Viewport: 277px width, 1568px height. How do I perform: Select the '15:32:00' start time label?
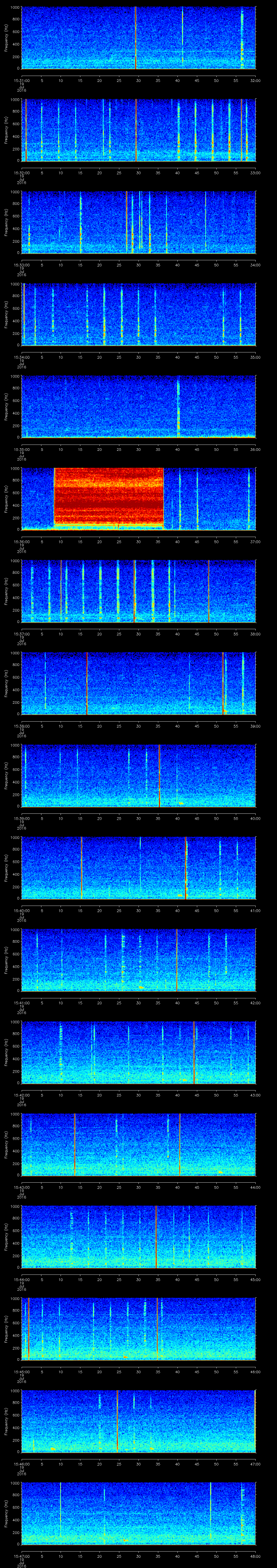coord(22,173)
